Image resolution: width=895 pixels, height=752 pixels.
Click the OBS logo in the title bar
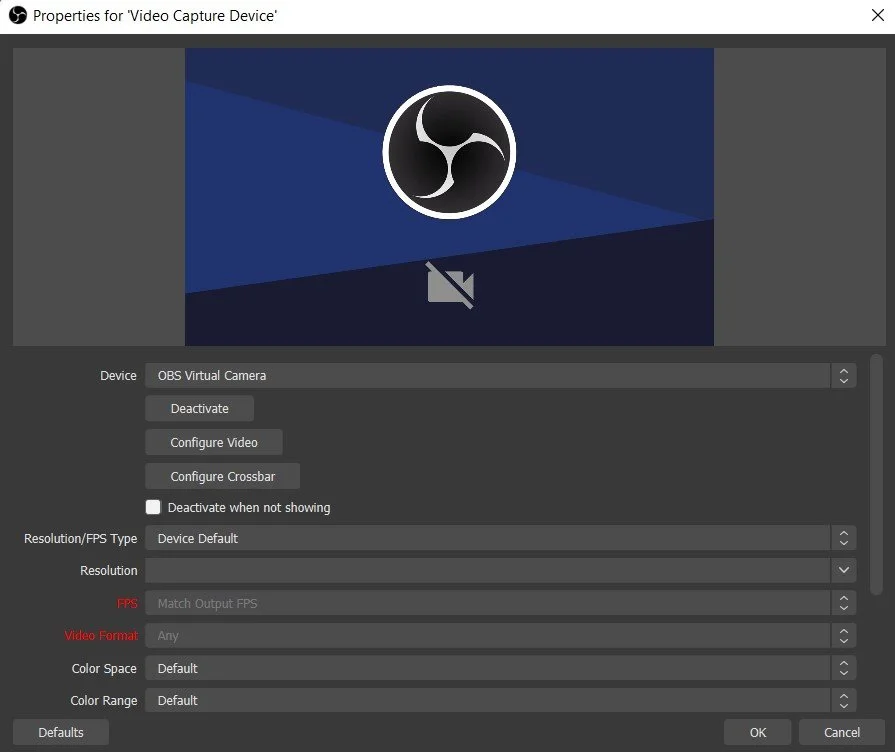pyautogui.click(x=18, y=15)
